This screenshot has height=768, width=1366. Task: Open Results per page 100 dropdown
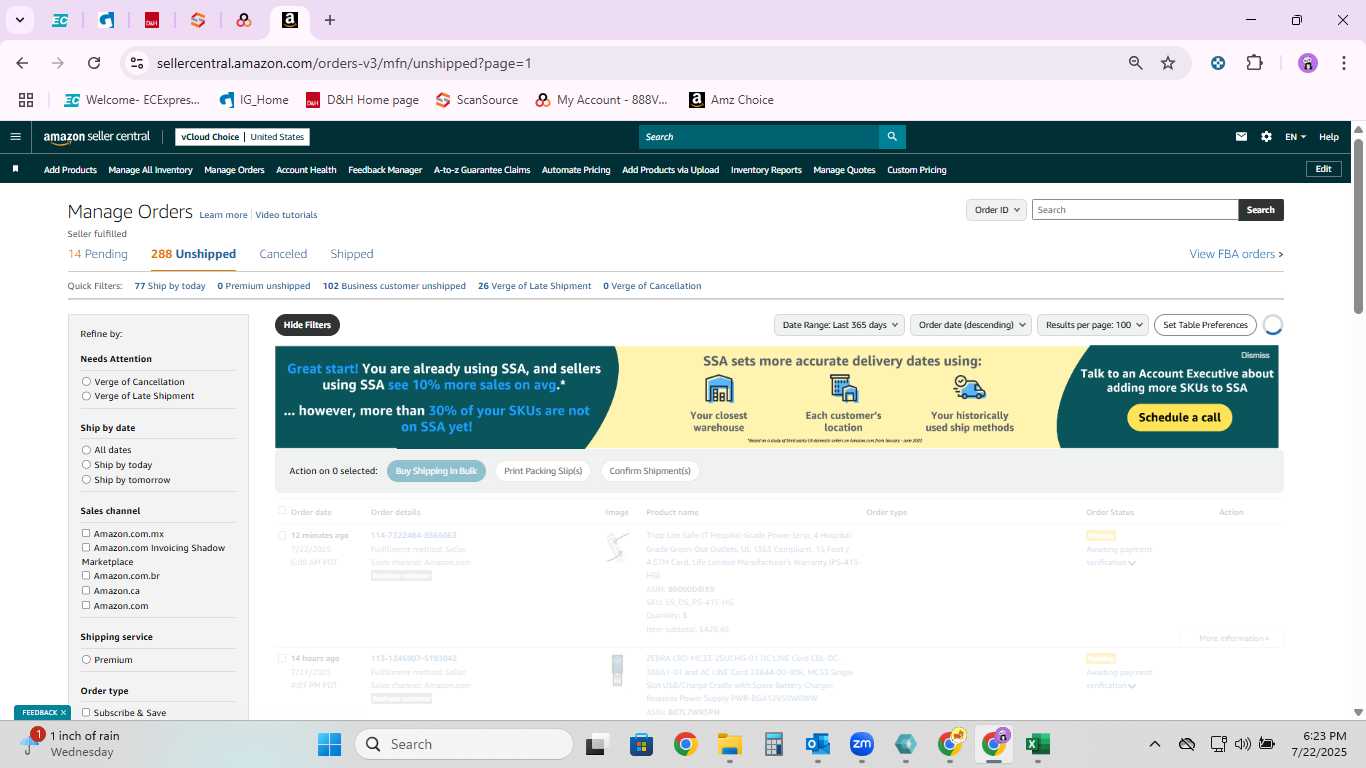pyautogui.click(x=1093, y=325)
